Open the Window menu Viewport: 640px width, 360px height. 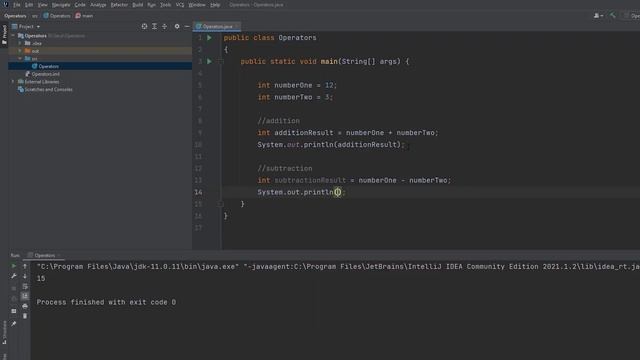197,5
